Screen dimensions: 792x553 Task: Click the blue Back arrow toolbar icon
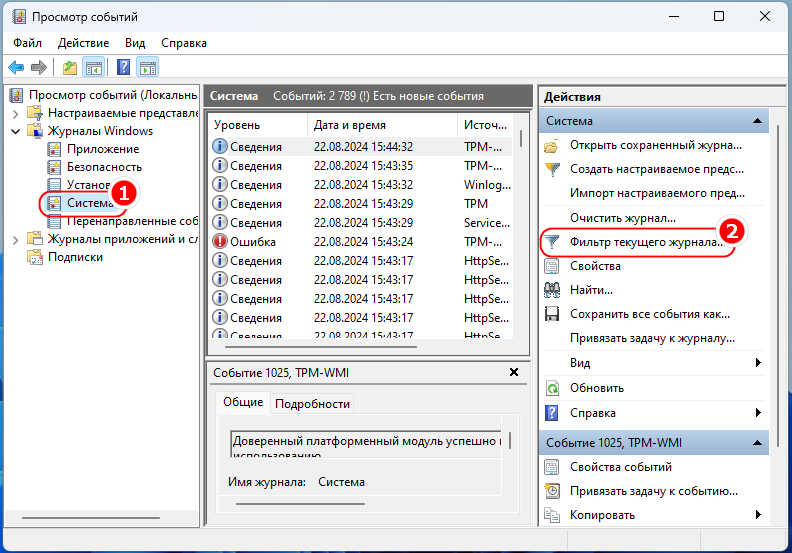point(16,67)
